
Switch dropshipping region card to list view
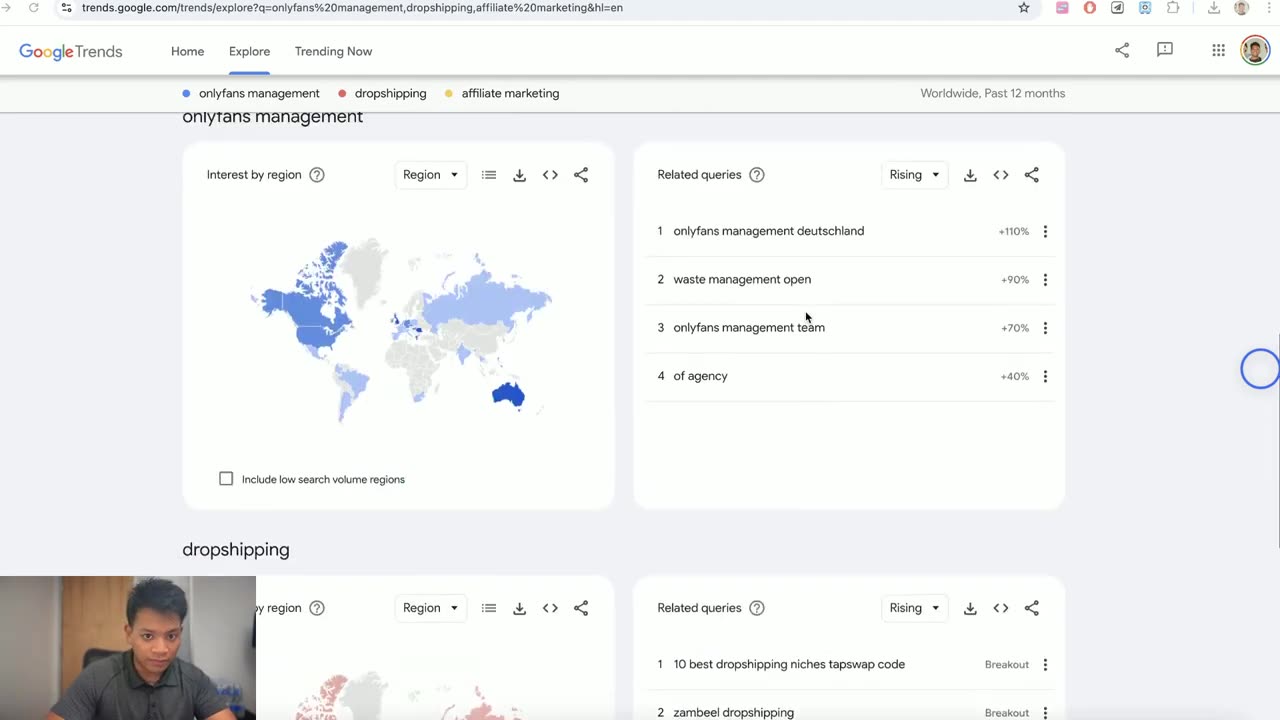coord(489,608)
